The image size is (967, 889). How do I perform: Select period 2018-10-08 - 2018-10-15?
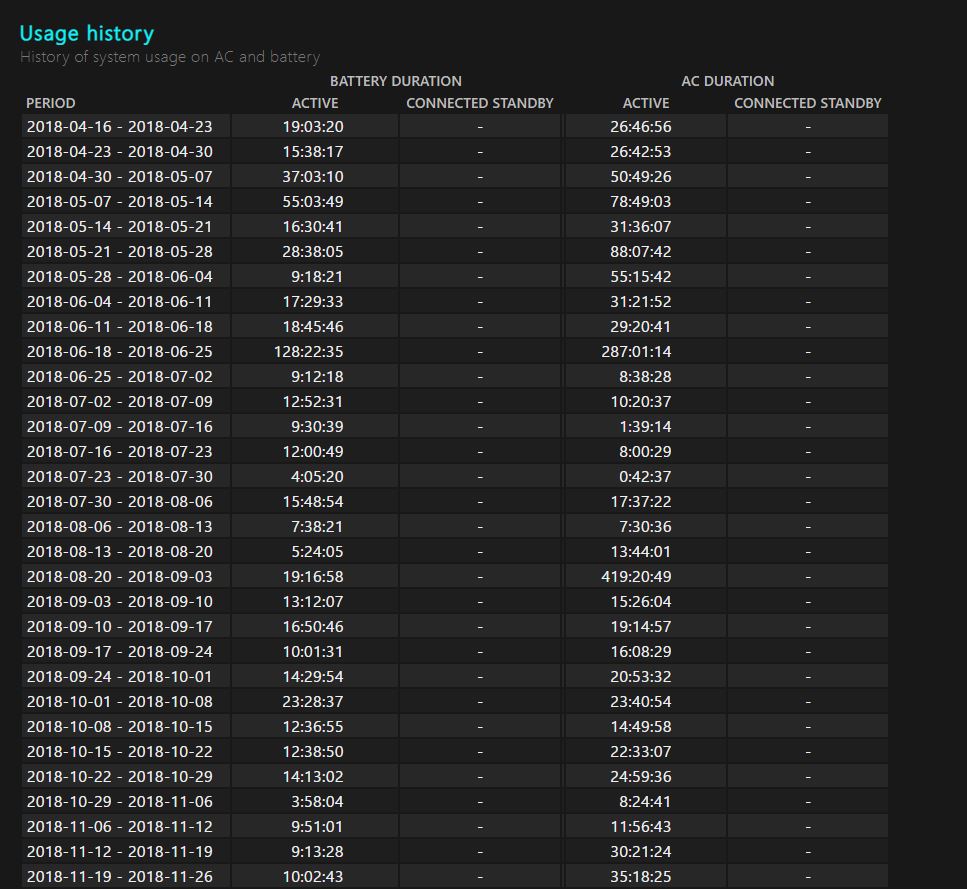(x=120, y=726)
